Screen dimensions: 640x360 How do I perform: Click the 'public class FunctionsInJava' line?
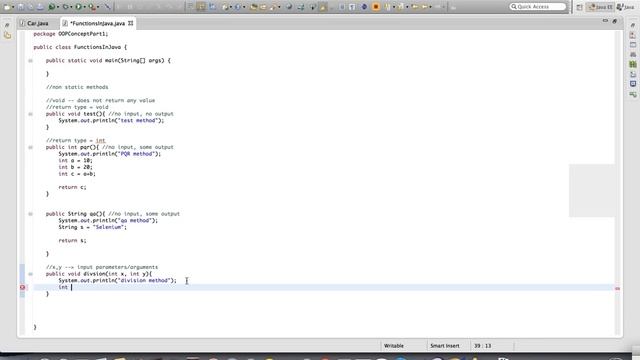pos(80,47)
